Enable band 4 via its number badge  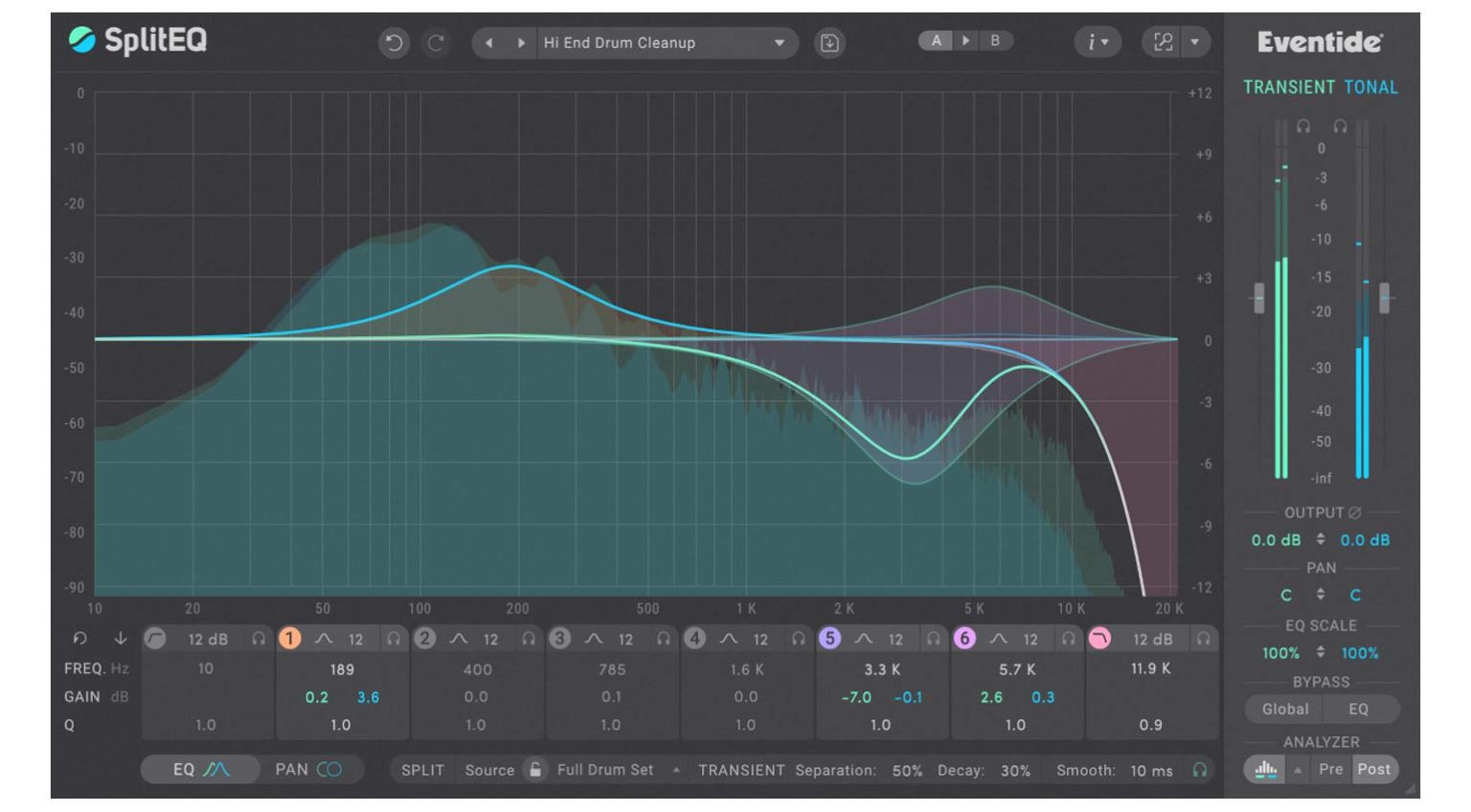[695, 639]
